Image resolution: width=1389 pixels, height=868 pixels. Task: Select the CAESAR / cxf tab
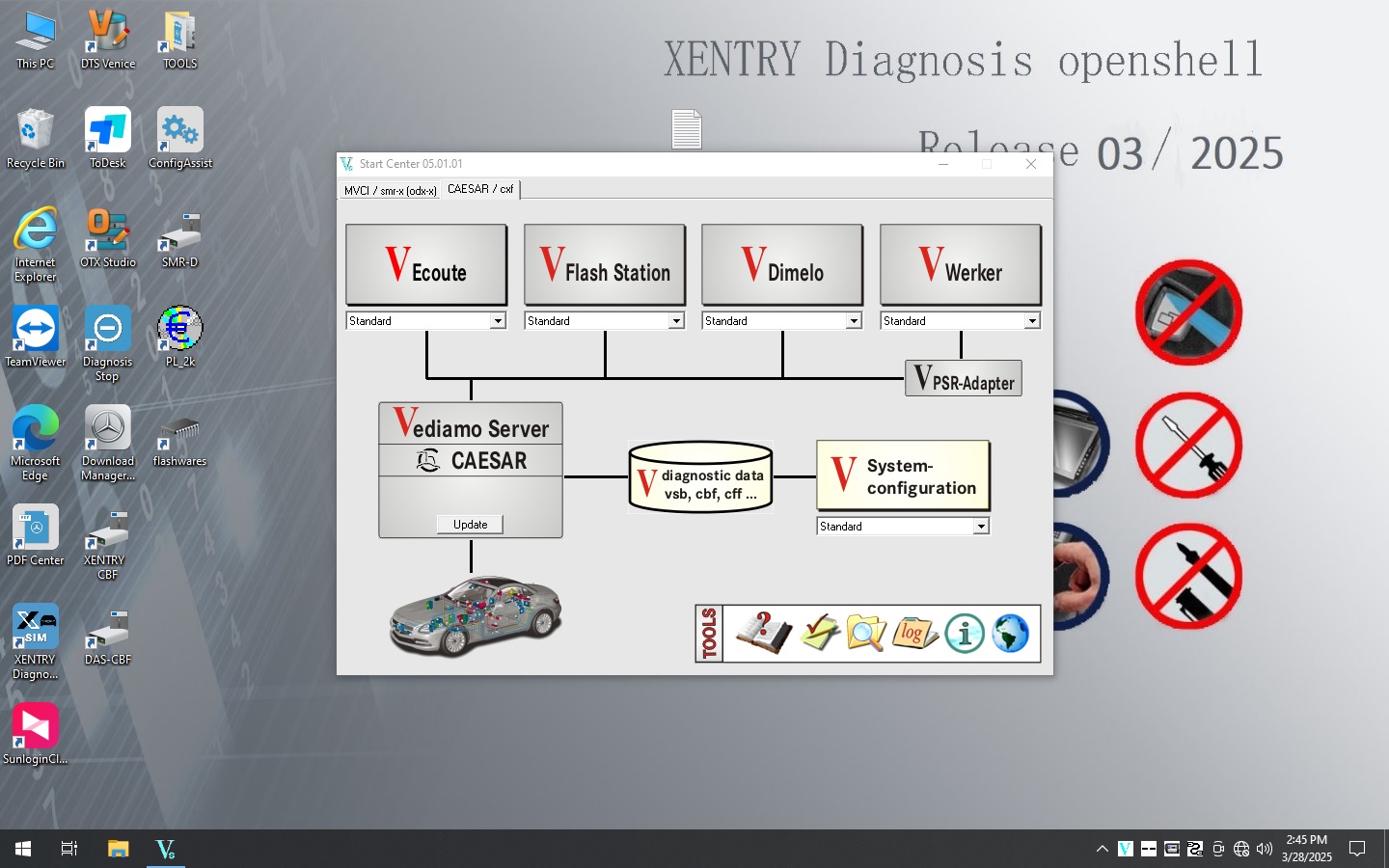tap(480, 189)
